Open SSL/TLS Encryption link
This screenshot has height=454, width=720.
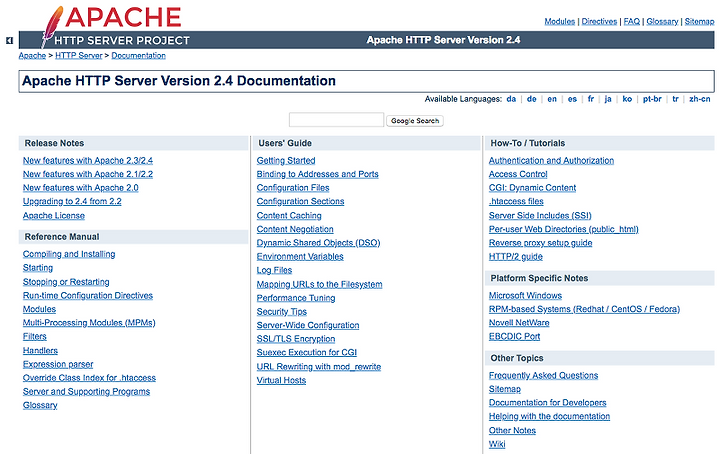[x=296, y=339]
